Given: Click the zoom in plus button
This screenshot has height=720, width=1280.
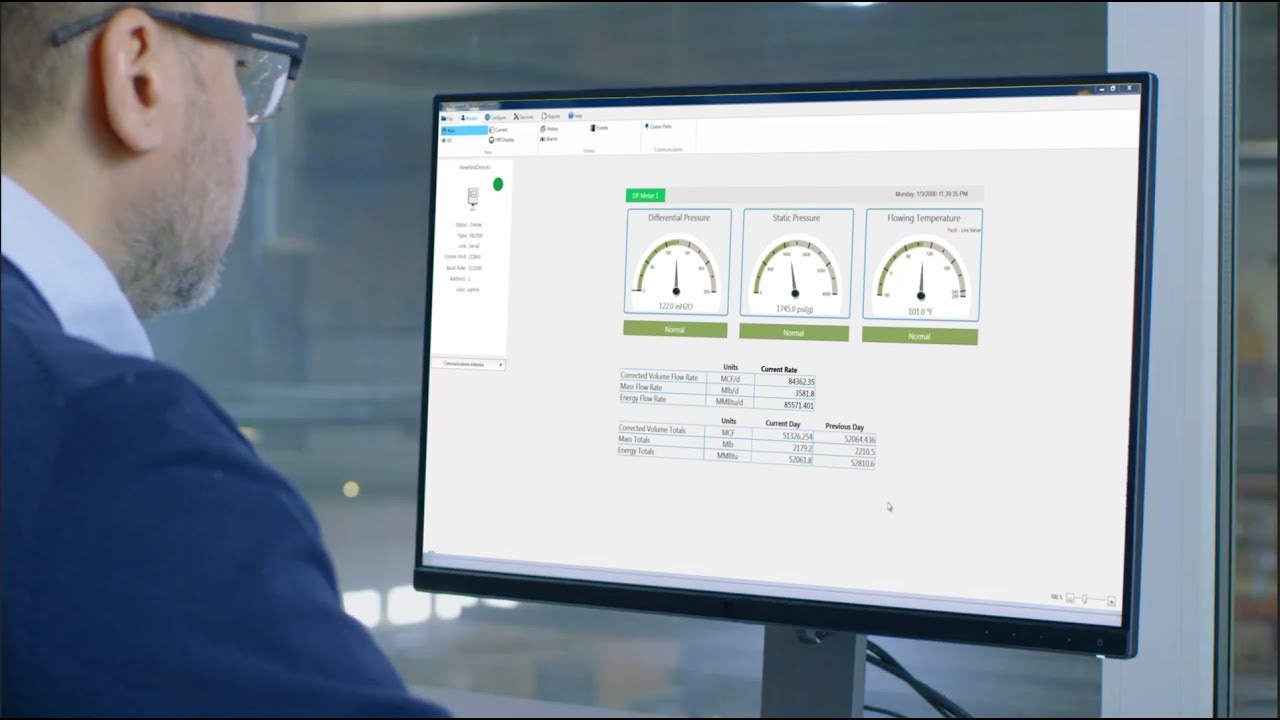Looking at the screenshot, I should click(1111, 602).
